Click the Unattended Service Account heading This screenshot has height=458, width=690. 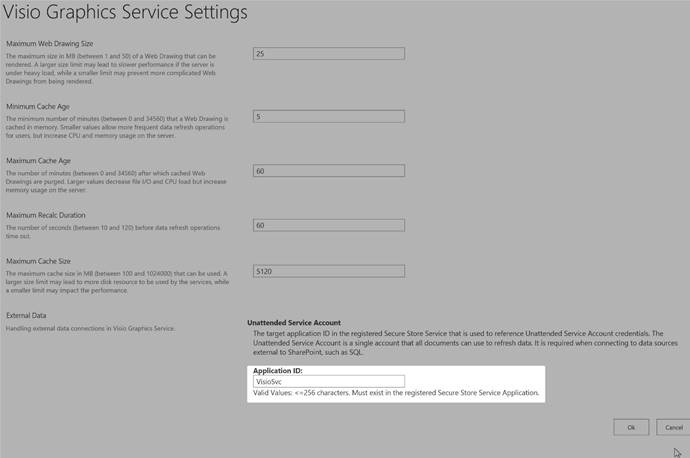point(294,322)
